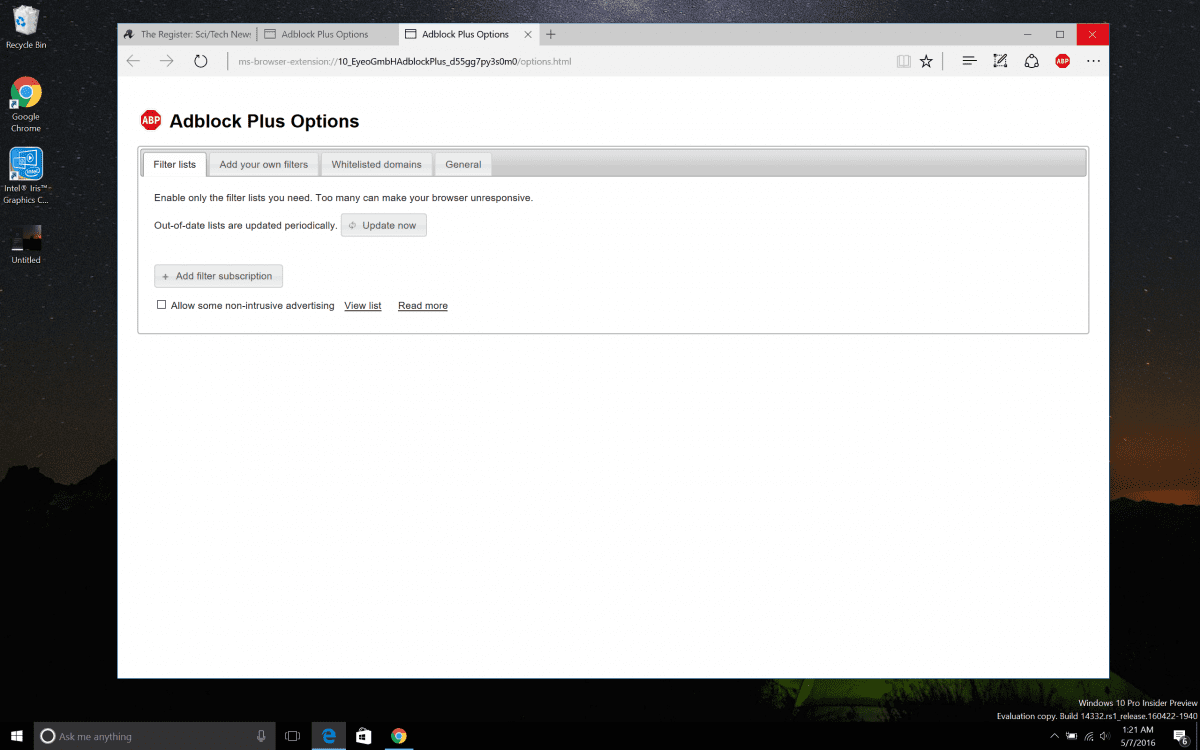Open Reading view book icon
This screenshot has height=750, width=1200.
click(904, 61)
